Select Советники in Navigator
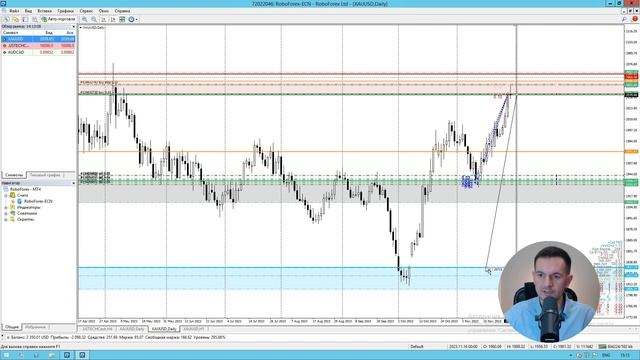The height and width of the screenshot is (360, 640). 27,213
